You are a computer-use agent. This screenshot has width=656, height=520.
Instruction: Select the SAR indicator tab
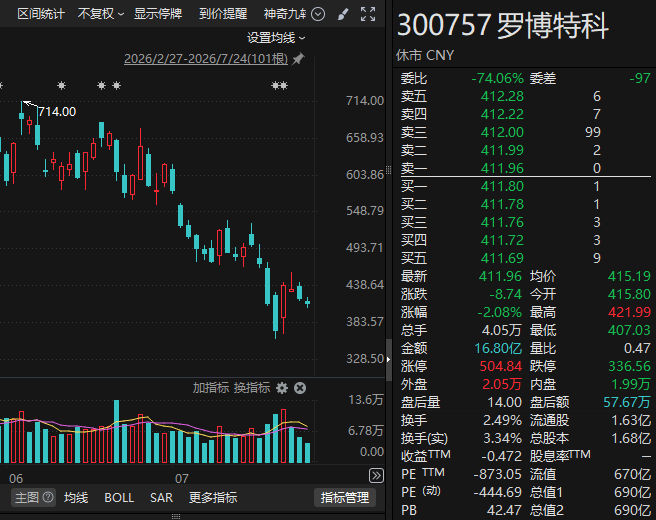161,498
